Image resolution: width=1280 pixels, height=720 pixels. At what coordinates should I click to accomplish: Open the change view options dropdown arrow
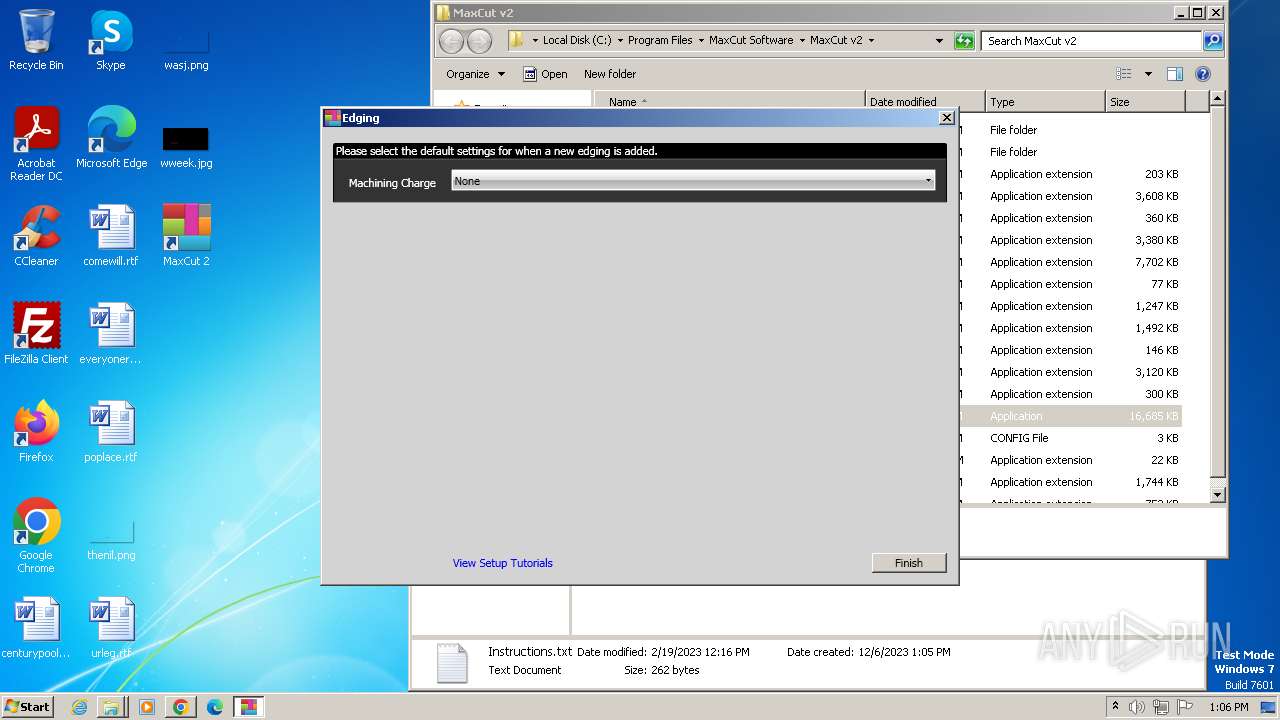tap(1148, 74)
